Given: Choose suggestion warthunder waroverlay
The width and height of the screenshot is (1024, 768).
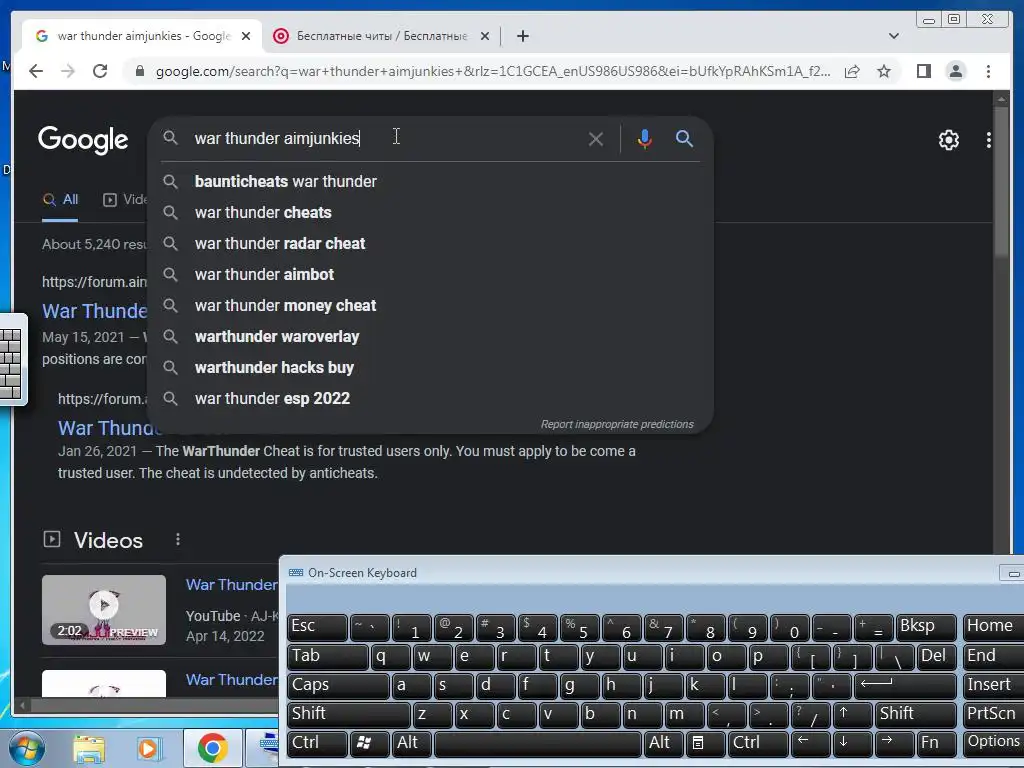Looking at the screenshot, I should pos(430,336).
